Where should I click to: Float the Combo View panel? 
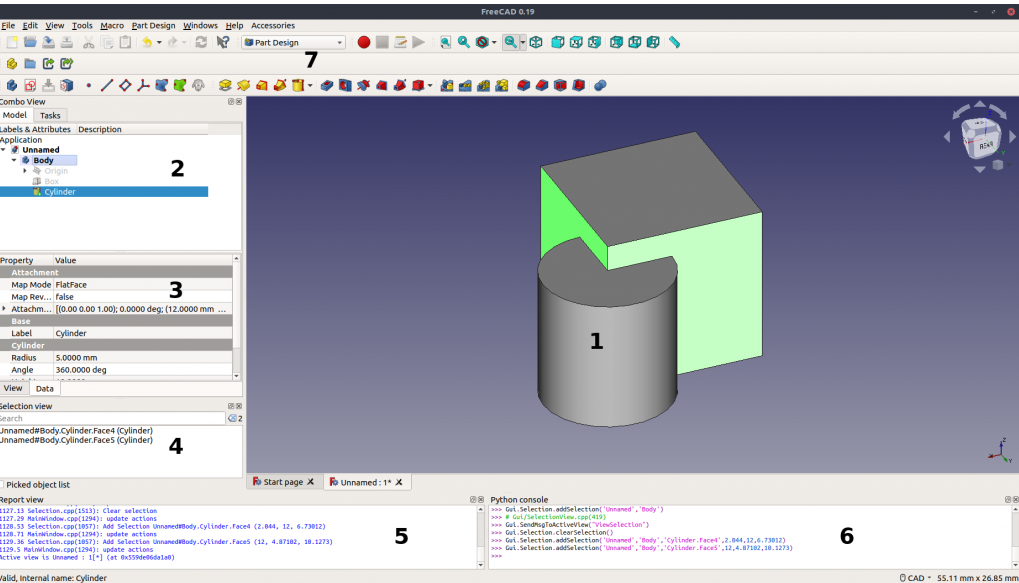click(x=231, y=101)
